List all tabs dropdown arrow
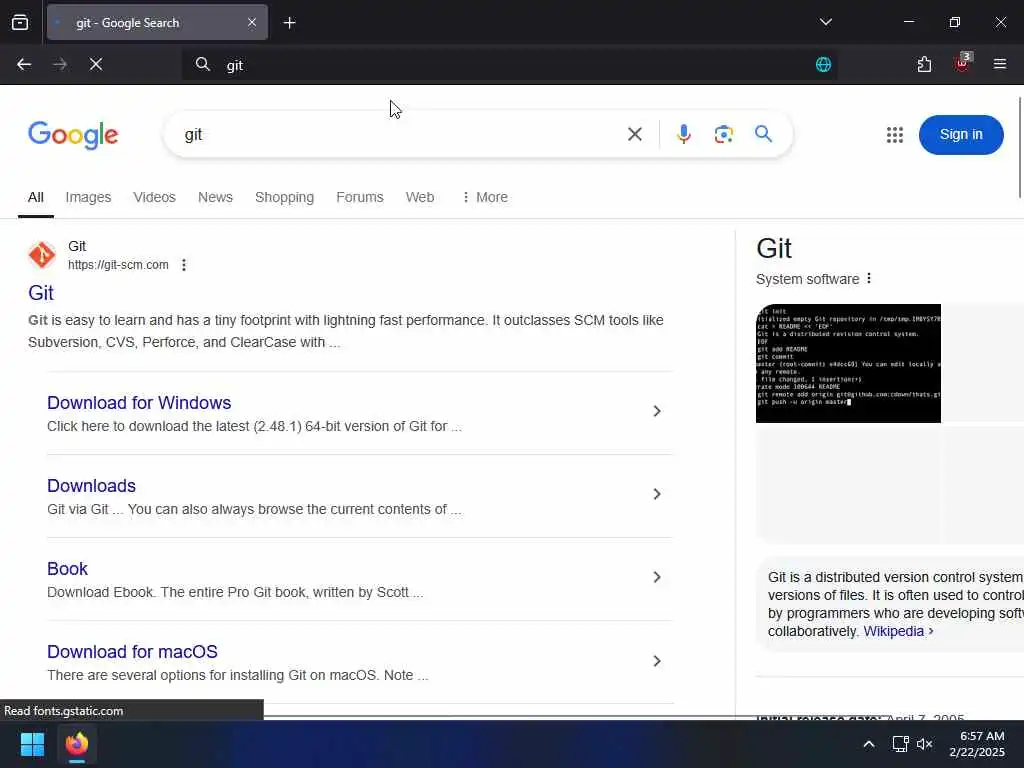The width and height of the screenshot is (1024, 768). click(825, 22)
